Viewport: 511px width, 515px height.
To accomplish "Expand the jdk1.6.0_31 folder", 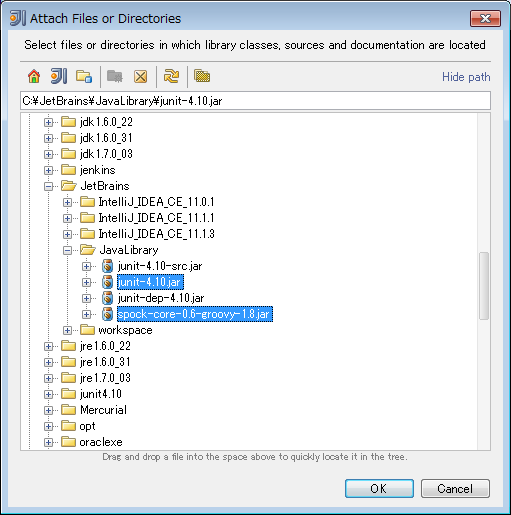I will [49, 138].
